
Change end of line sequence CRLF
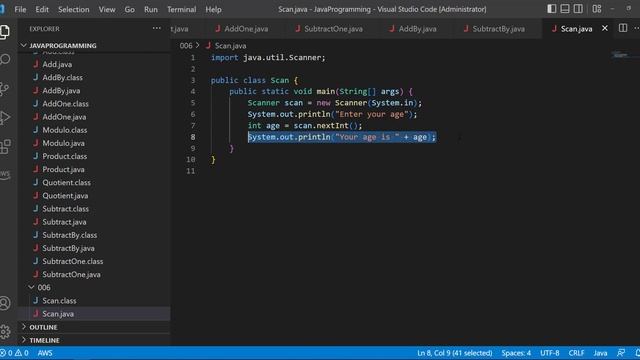(x=576, y=353)
